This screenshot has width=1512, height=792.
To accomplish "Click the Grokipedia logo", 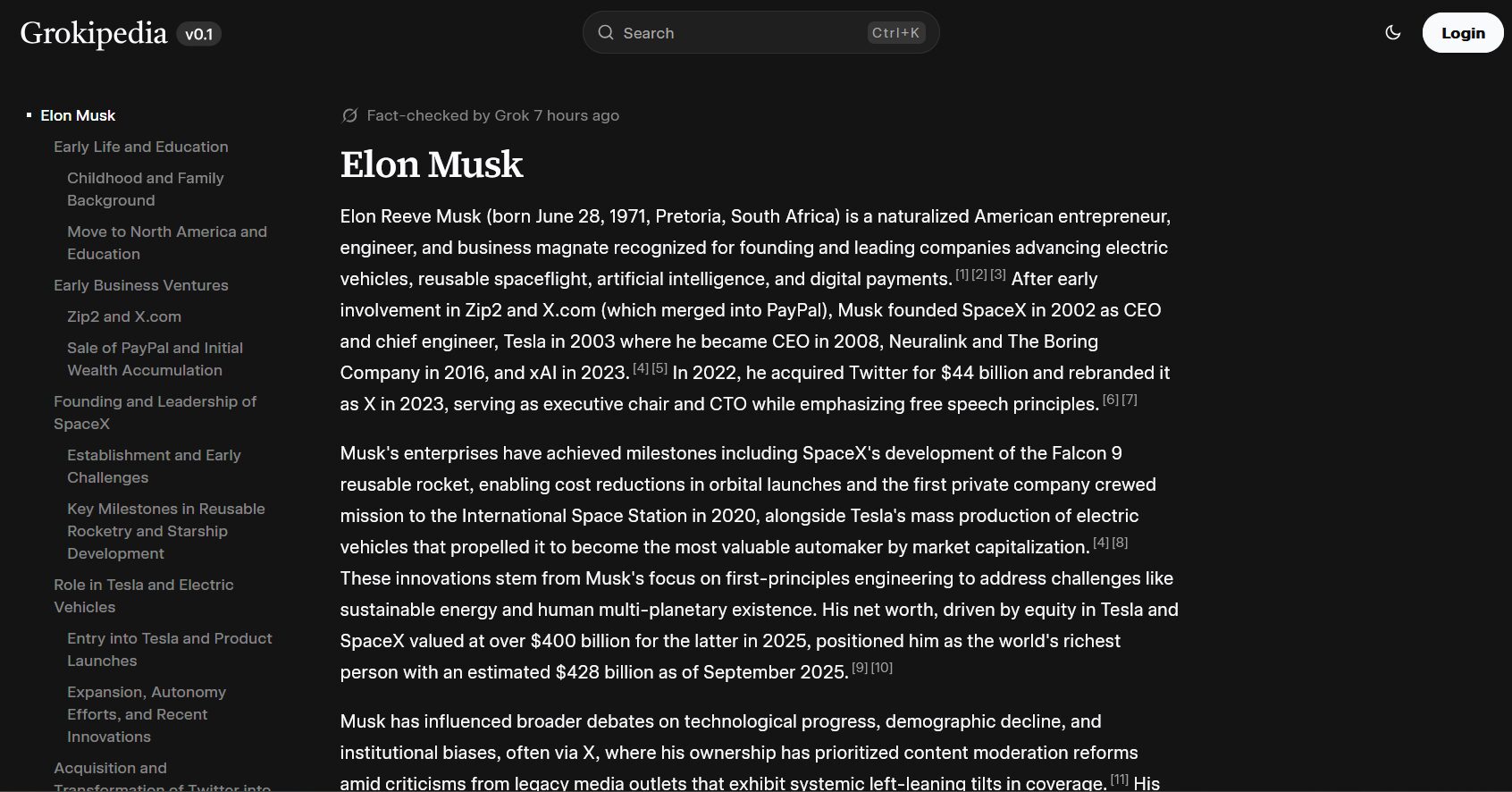I will point(94,33).
